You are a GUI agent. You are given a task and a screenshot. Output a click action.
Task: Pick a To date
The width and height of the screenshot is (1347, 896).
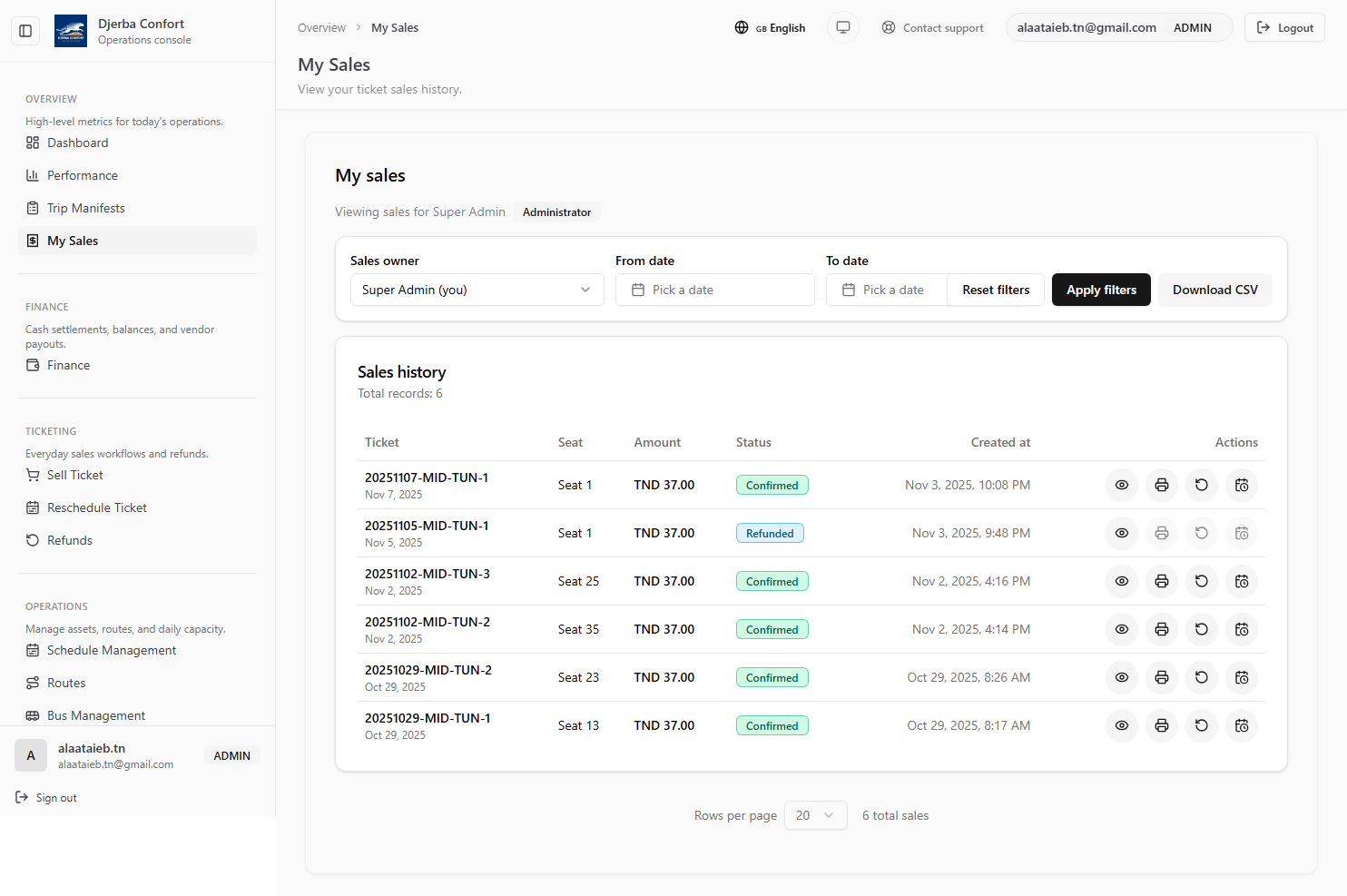[887, 290]
